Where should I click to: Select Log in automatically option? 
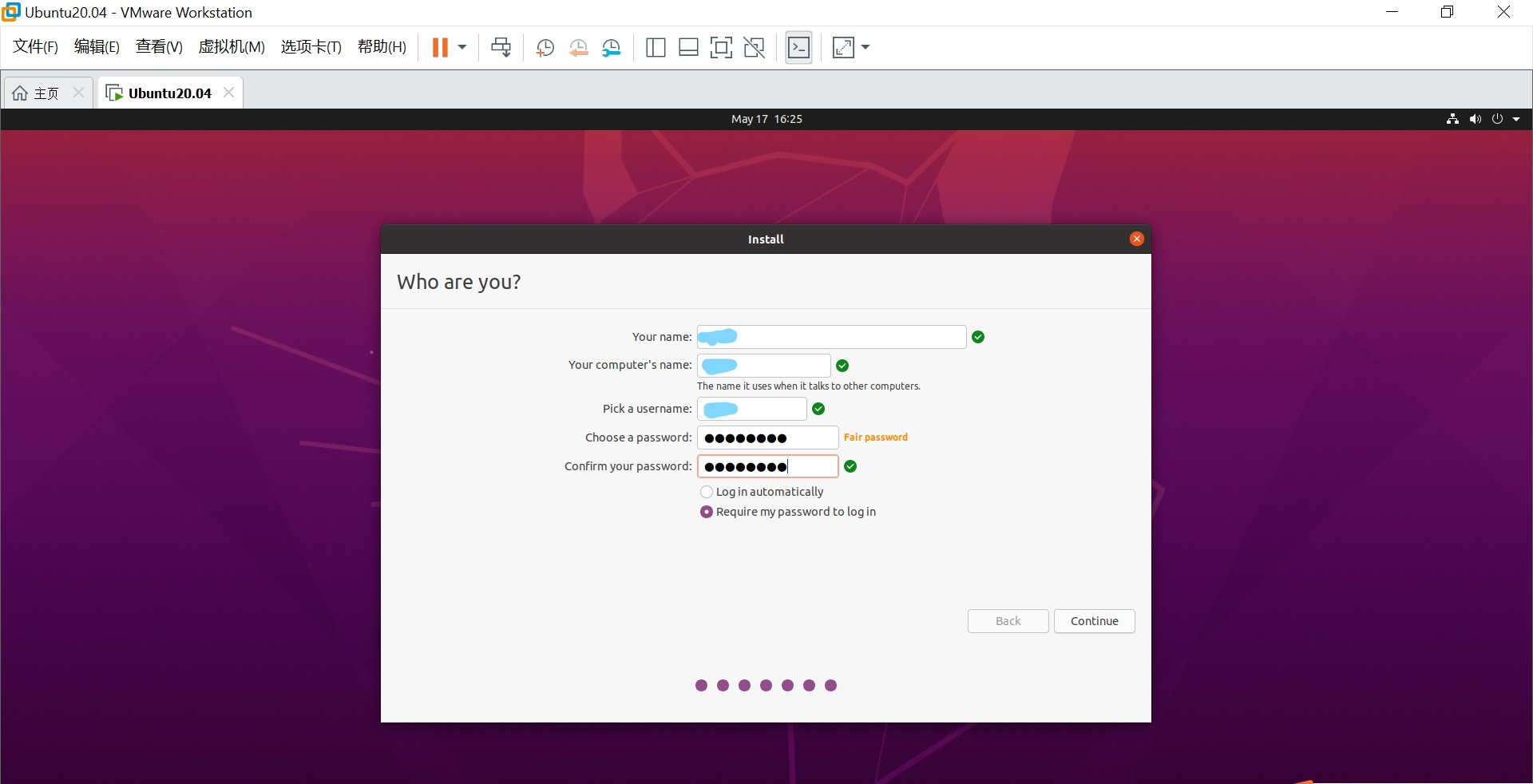[762, 492]
